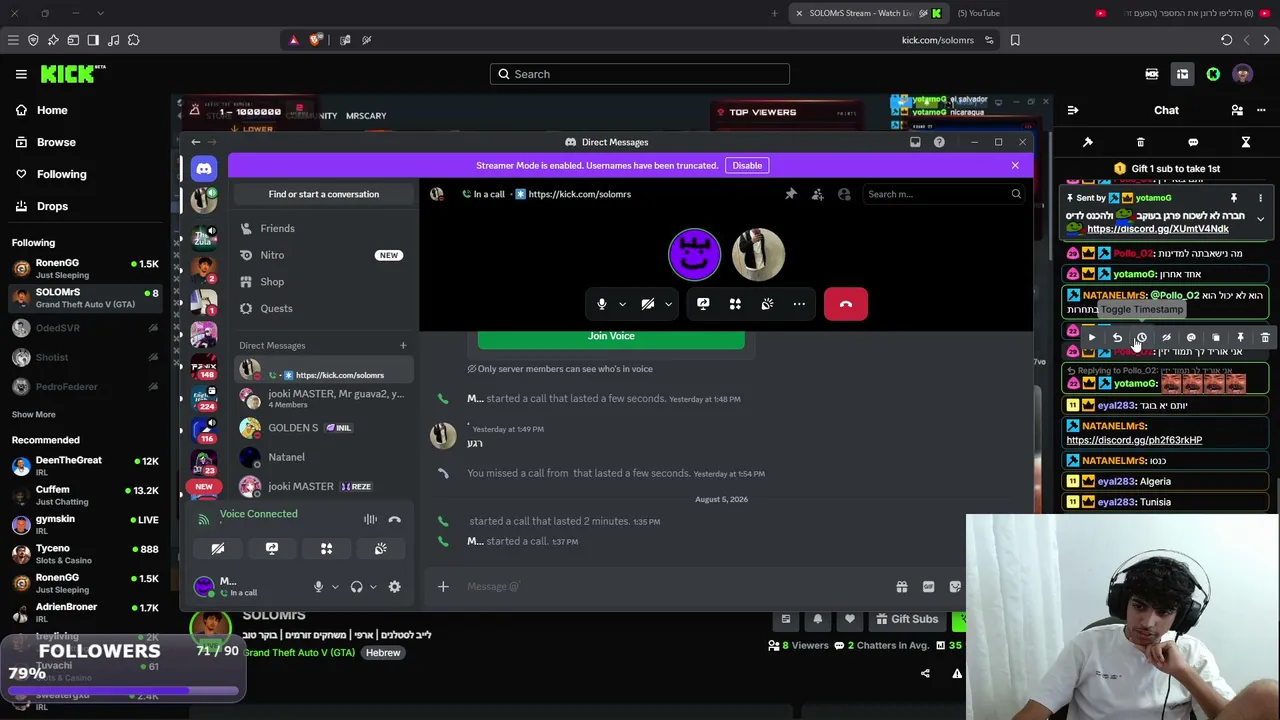1280x720 pixels.
Task: Open Home in Kick sidebar
Action: [52, 110]
